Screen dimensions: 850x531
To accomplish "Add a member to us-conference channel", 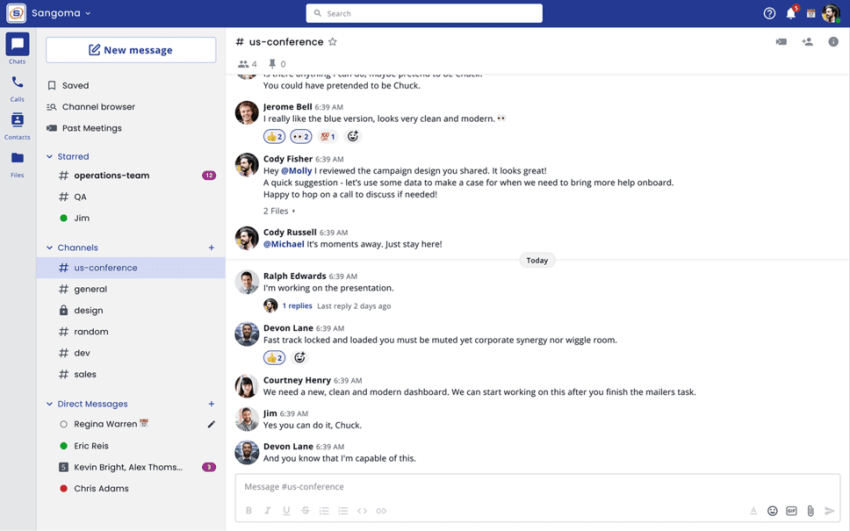I will pos(807,42).
